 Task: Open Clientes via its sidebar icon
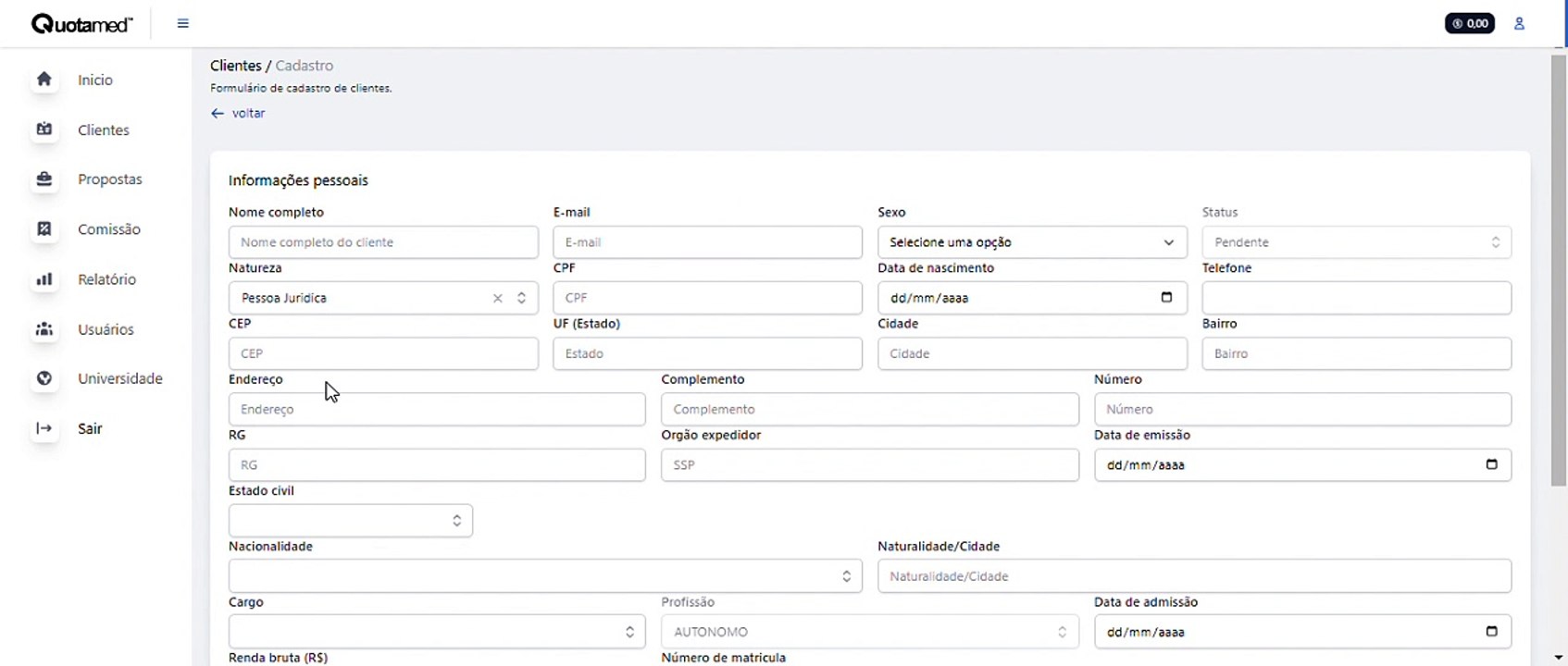point(44,129)
